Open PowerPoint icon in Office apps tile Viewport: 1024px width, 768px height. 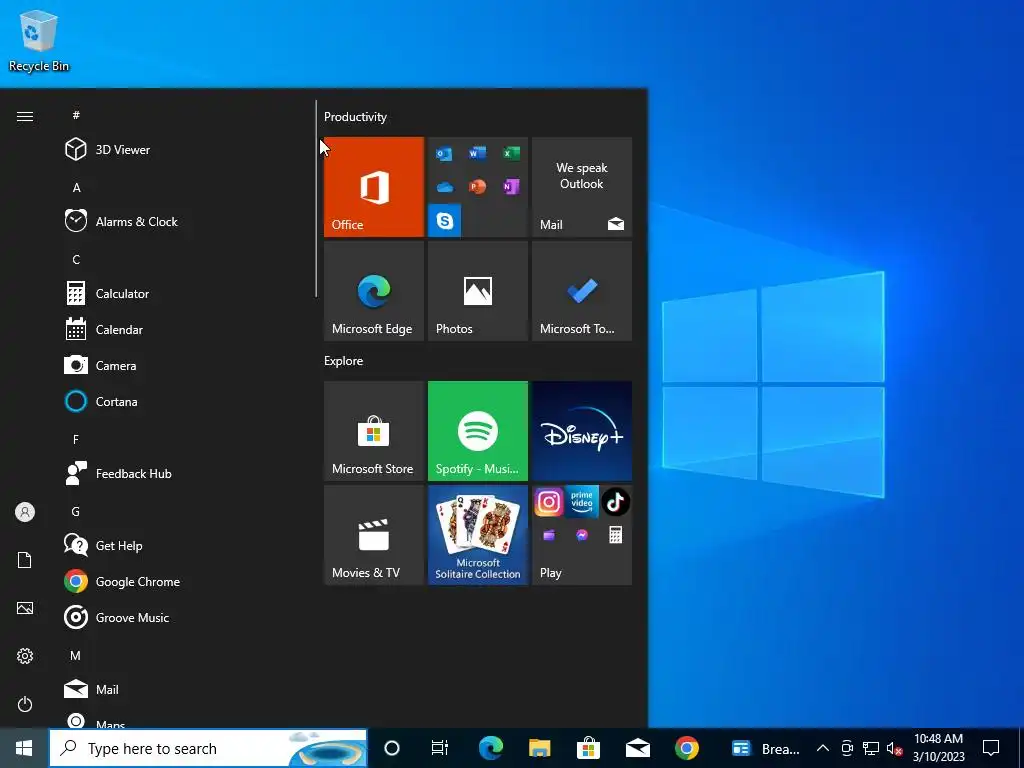(477, 187)
